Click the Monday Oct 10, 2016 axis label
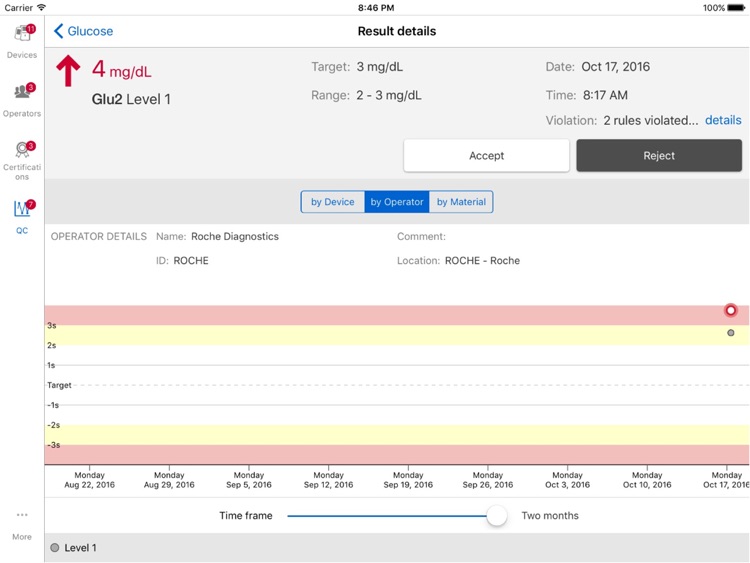The width and height of the screenshot is (750, 563). [x=647, y=480]
